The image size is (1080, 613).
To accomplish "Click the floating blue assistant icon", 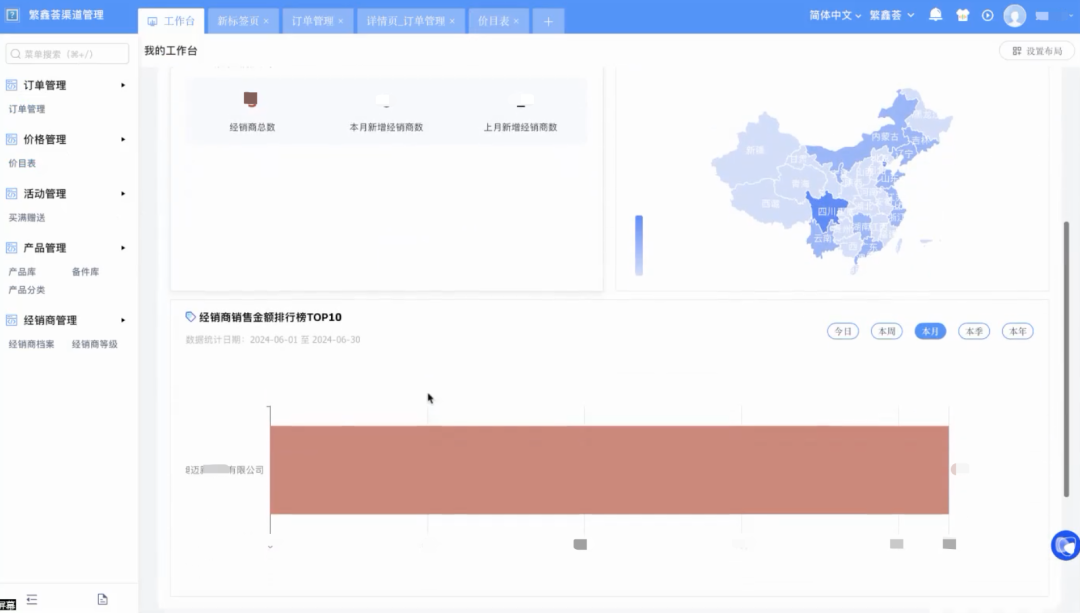I will [1065, 546].
